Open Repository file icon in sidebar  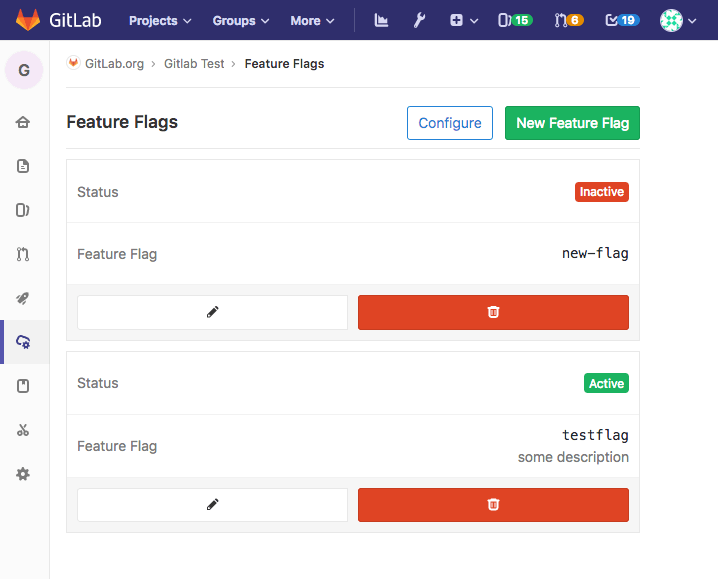[23, 166]
